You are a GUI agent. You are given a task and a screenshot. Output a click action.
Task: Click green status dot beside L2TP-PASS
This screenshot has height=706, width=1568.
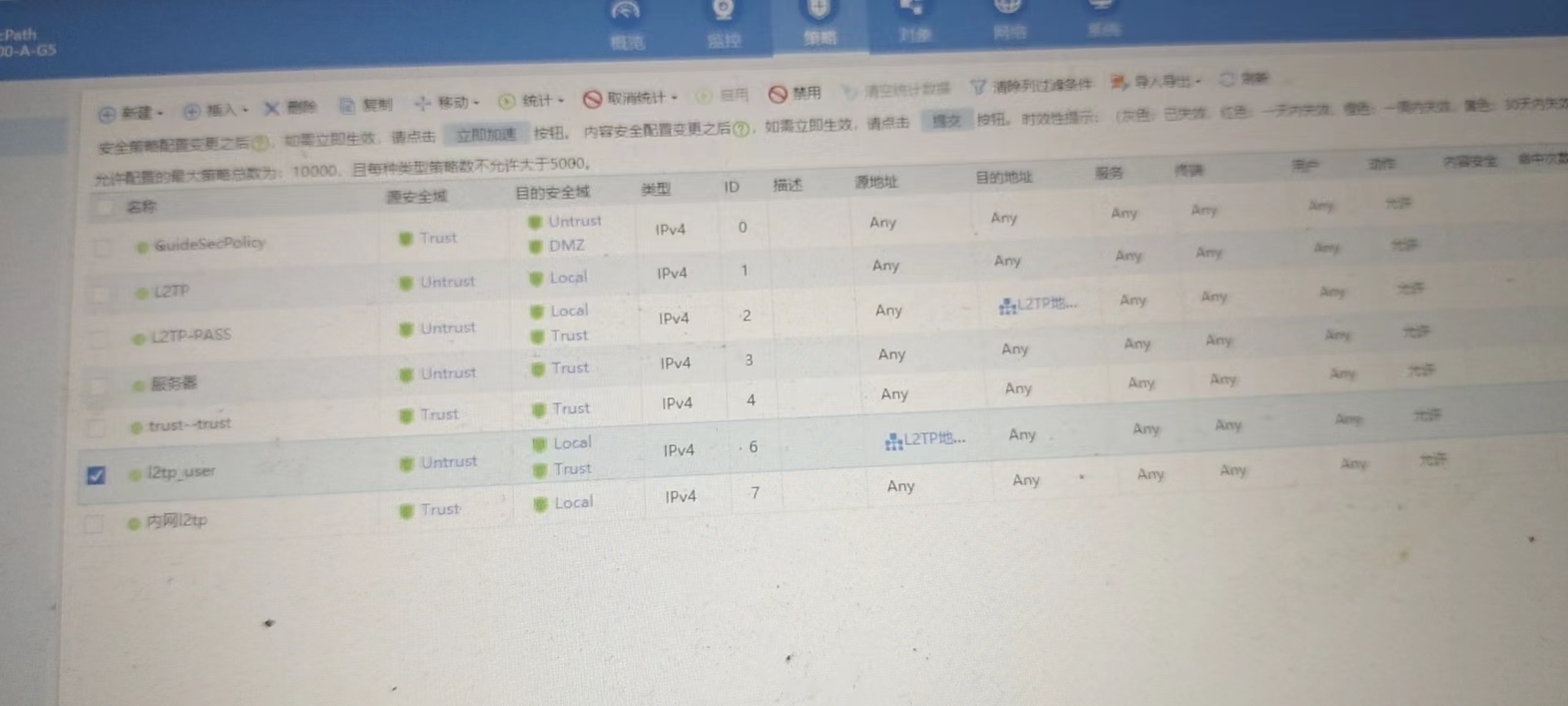tap(139, 338)
